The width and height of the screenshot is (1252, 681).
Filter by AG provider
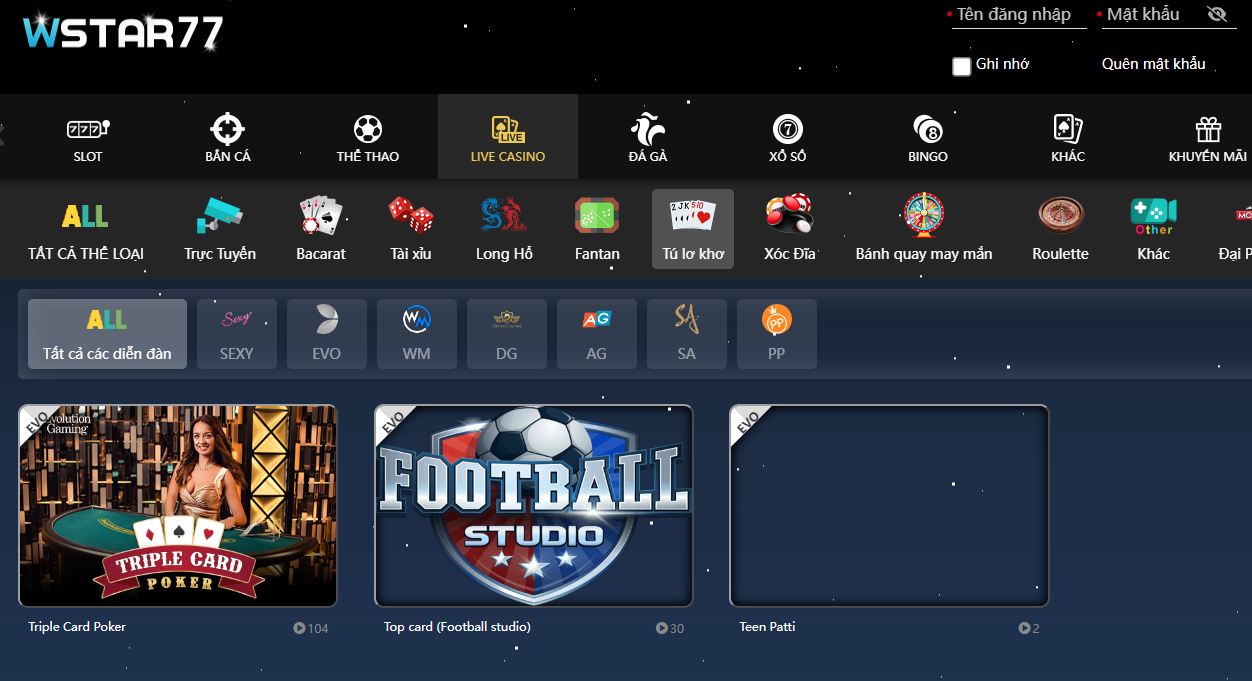pyautogui.click(x=597, y=334)
